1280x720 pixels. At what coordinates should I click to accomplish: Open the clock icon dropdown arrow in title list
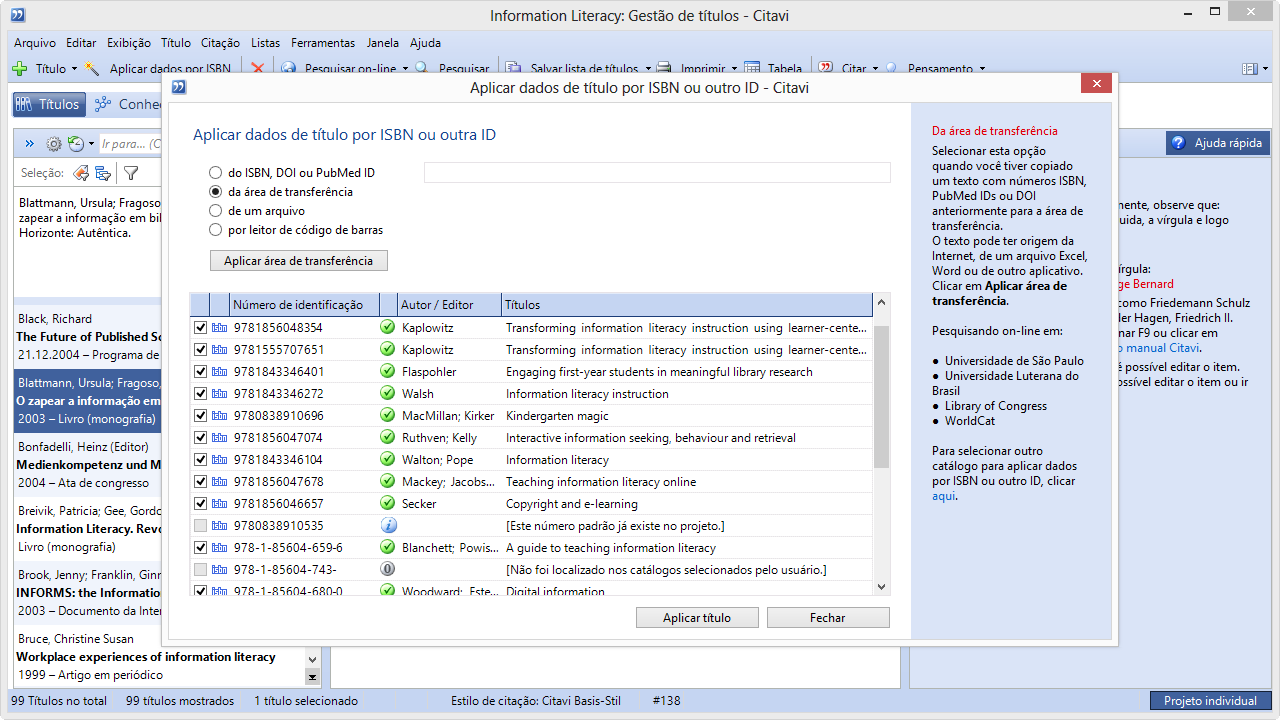pyautogui.click(x=91, y=144)
